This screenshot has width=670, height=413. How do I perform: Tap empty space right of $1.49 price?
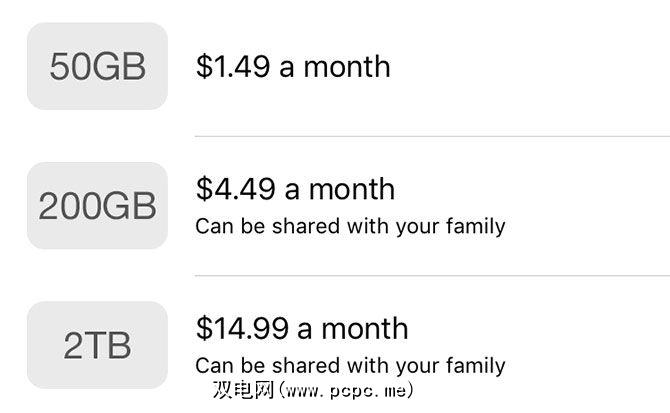530,67
